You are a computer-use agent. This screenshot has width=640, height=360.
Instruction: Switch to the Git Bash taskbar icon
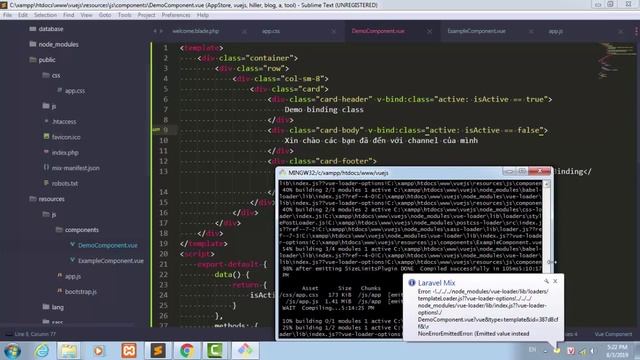pyautogui.click(x=245, y=351)
